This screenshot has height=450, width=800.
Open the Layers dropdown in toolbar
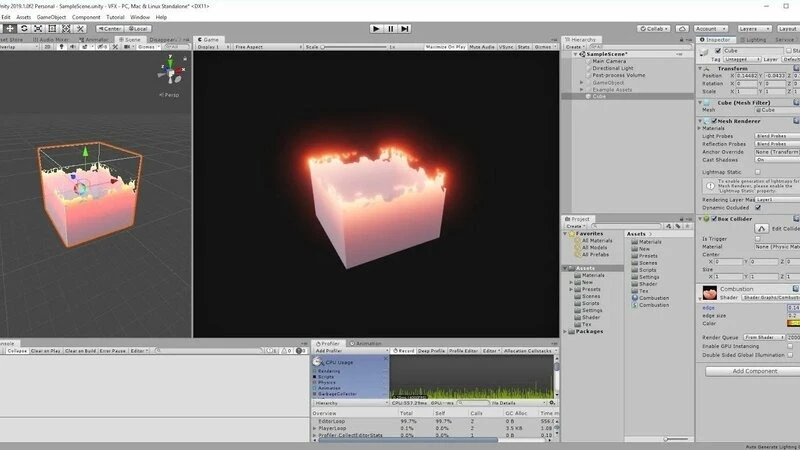(755, 29)
